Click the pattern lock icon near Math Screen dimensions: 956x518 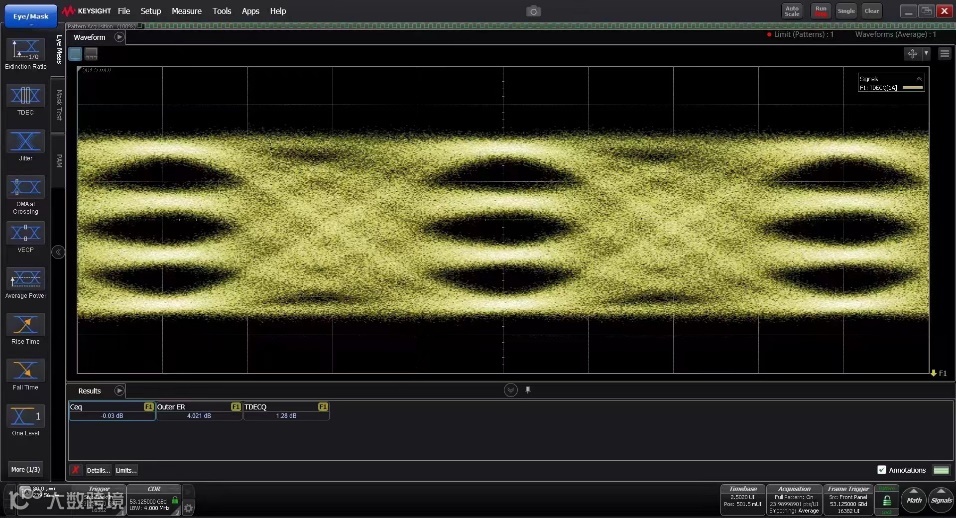(x=887, y=501)
